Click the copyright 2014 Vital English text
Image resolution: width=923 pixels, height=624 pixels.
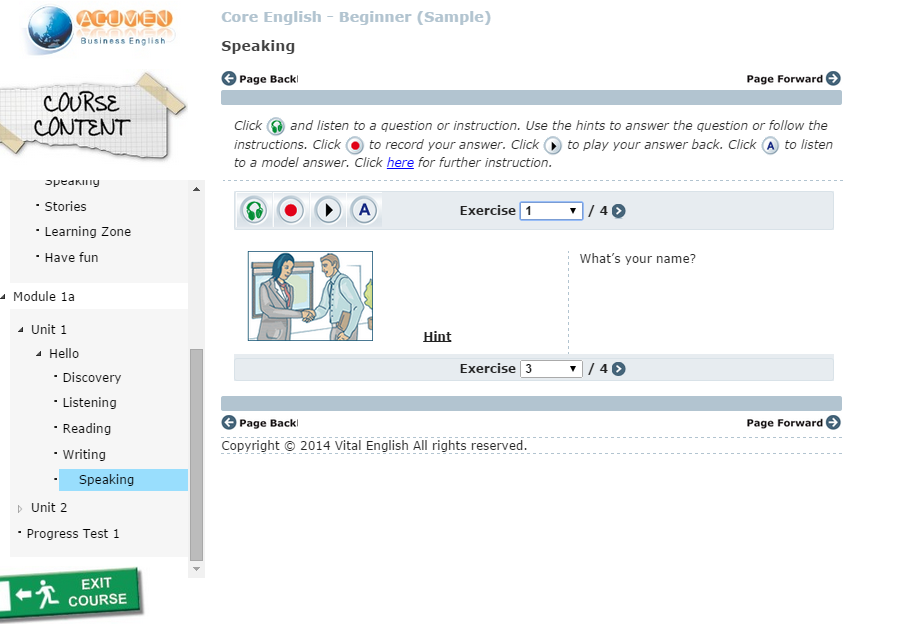tap(374, 446)
